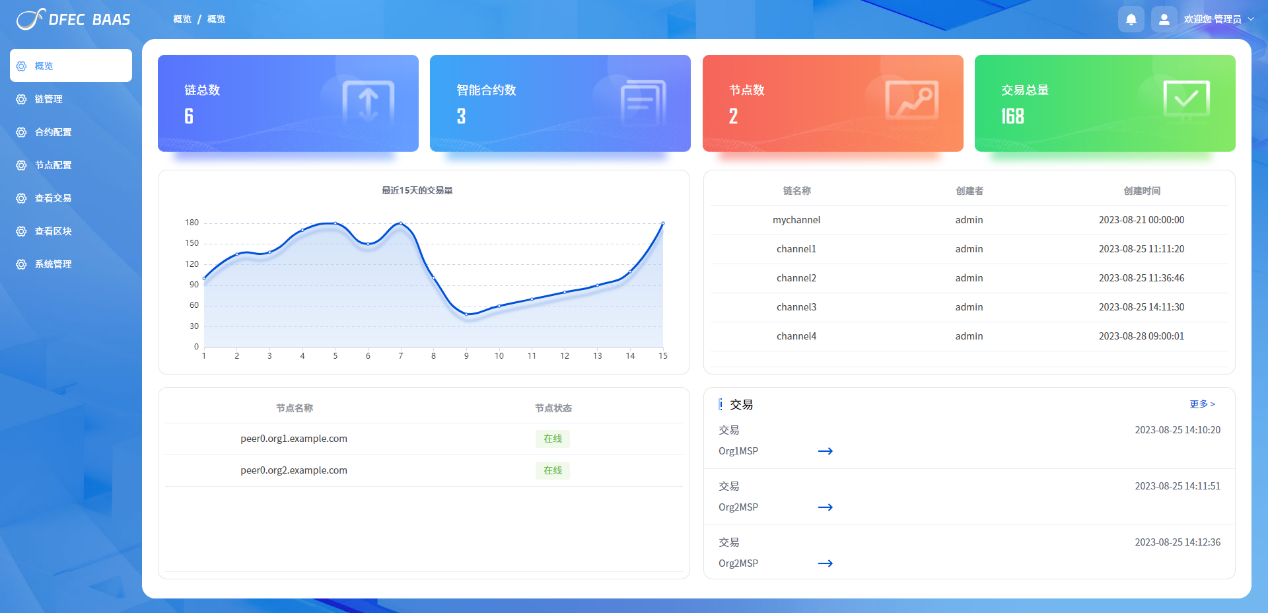Click the arrow icon for 14:12:36 transaction

(825, 563)
